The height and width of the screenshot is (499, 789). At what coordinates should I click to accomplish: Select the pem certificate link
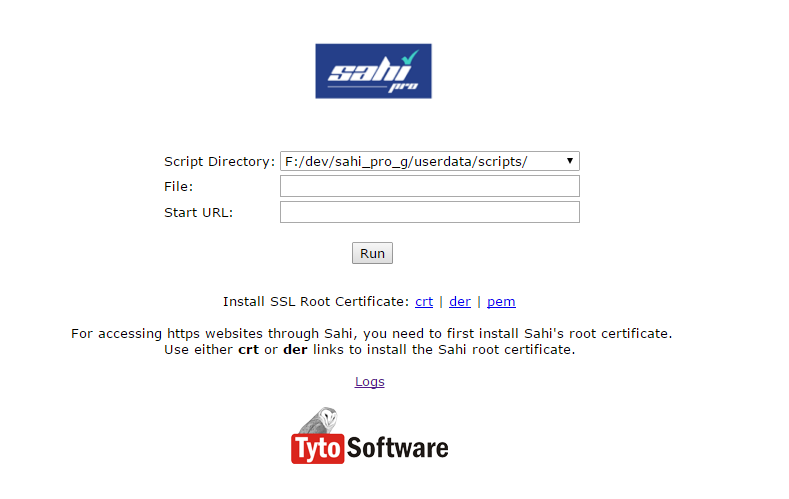[x=501, y=301]
